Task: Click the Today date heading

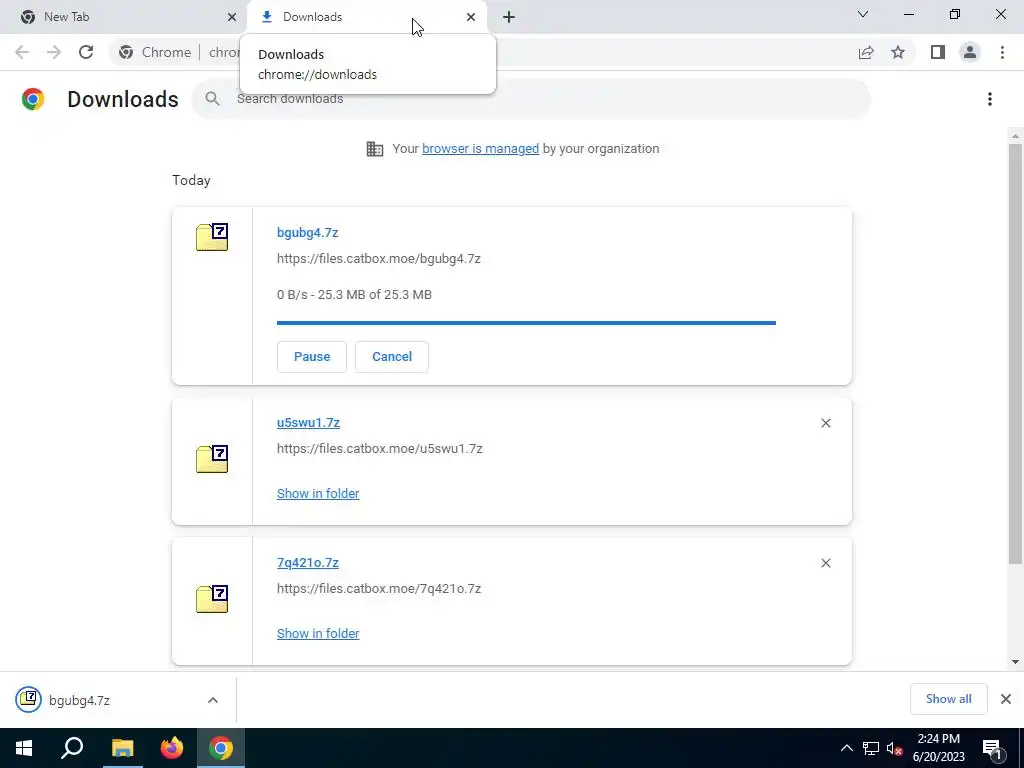Action: tap(191, 180)
